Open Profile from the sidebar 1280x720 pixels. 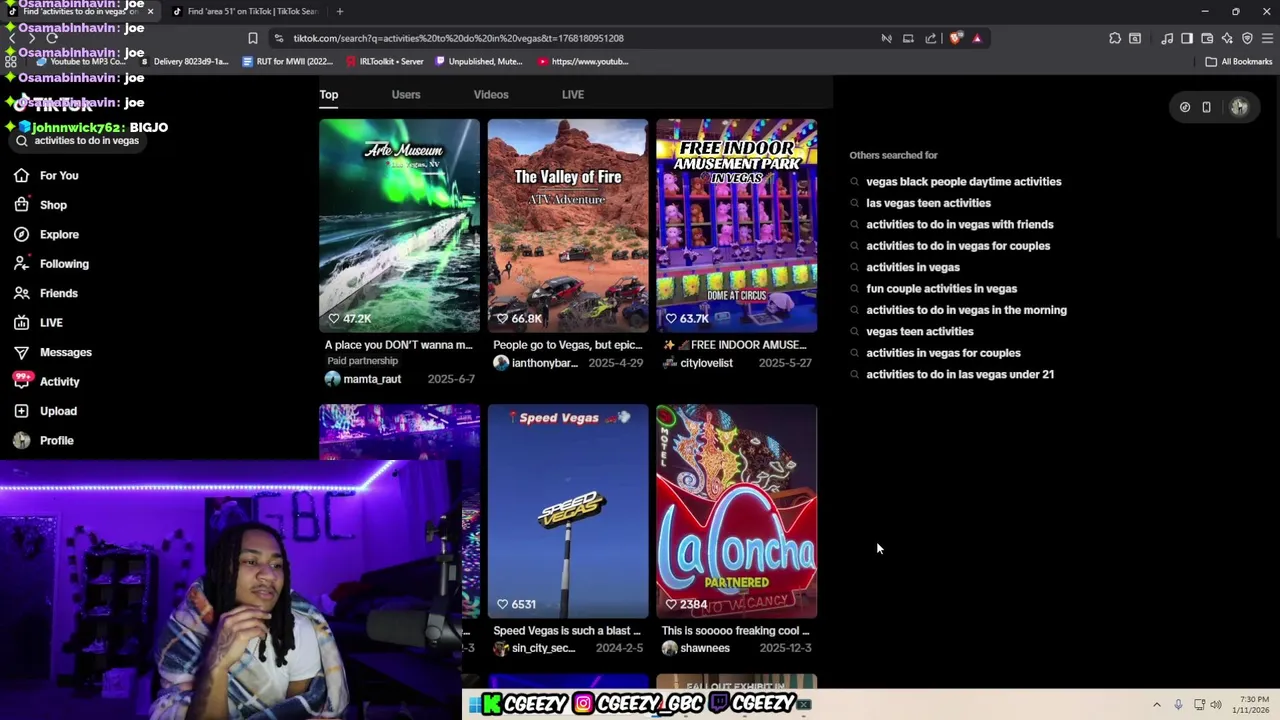click(56, 440)
